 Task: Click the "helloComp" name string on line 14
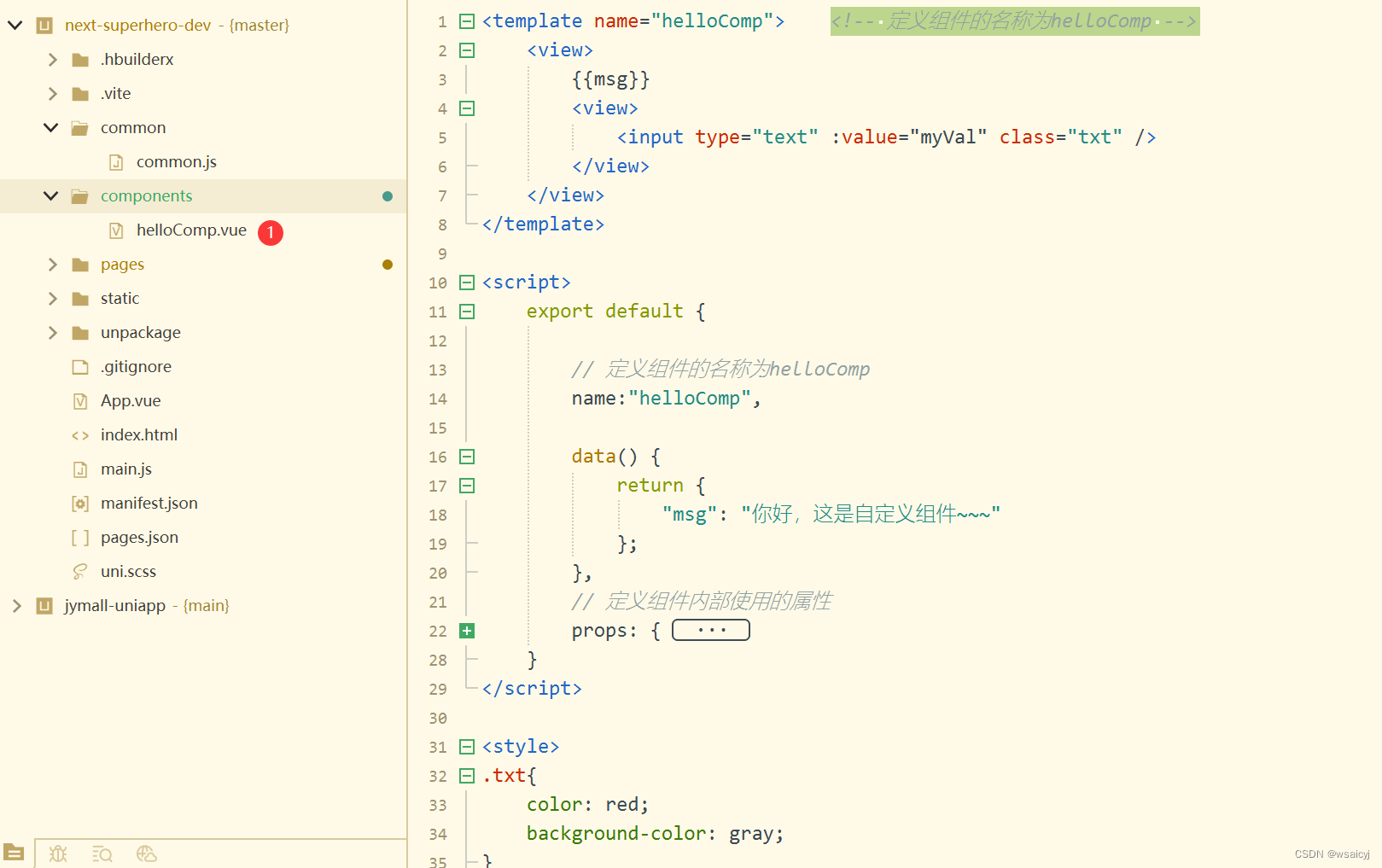click(x=690, y=399)
